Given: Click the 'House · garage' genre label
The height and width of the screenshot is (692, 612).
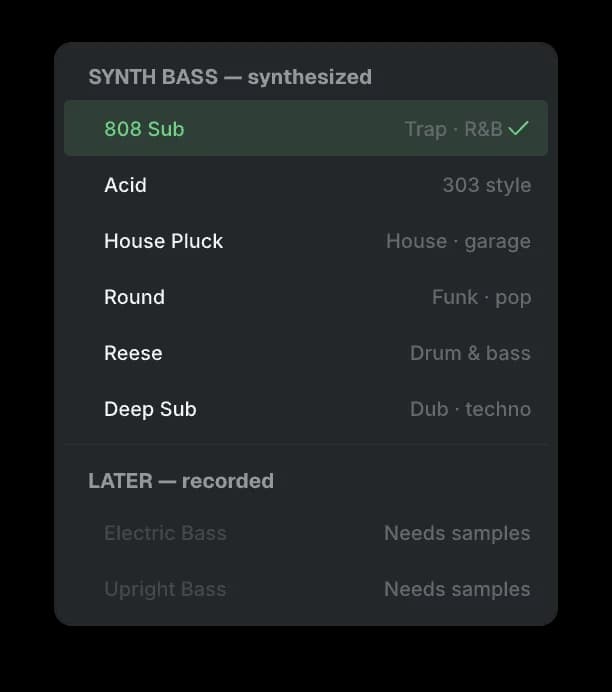Looking at the screenshot, I should pyautogui.click(x=458, y=242).
